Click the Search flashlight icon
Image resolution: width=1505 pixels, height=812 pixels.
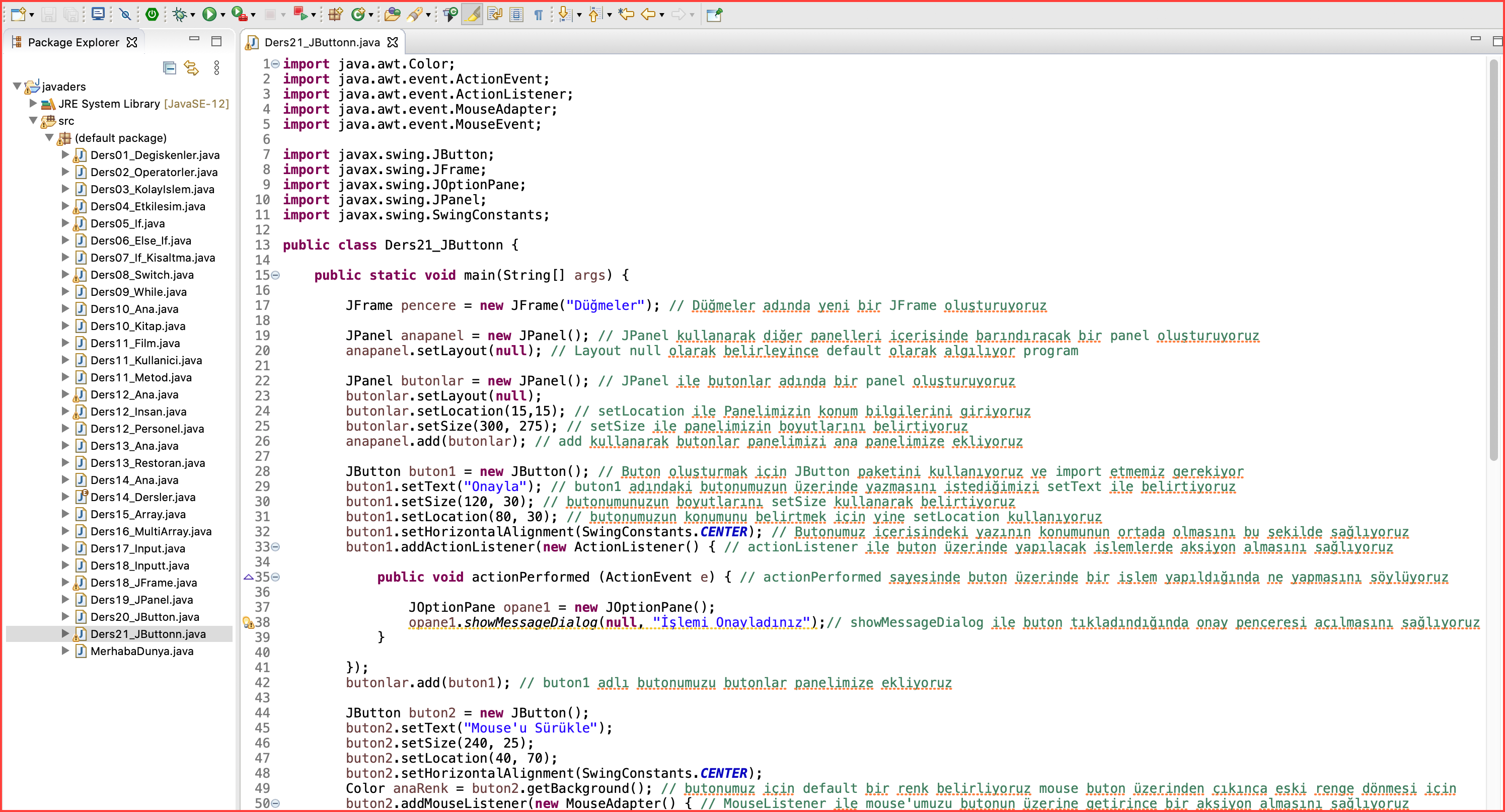pyautogui.click(x=415, y=14)
